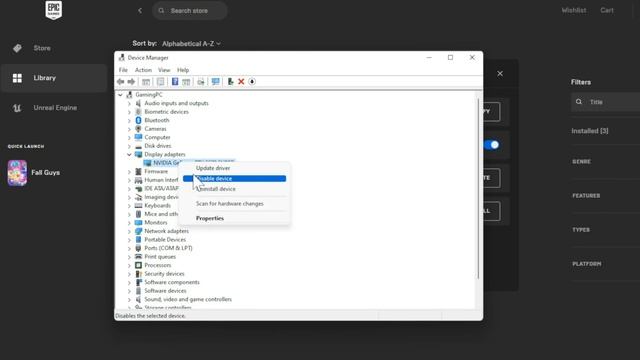Click the Library grid icon in sidebar

tap(17, 78)
